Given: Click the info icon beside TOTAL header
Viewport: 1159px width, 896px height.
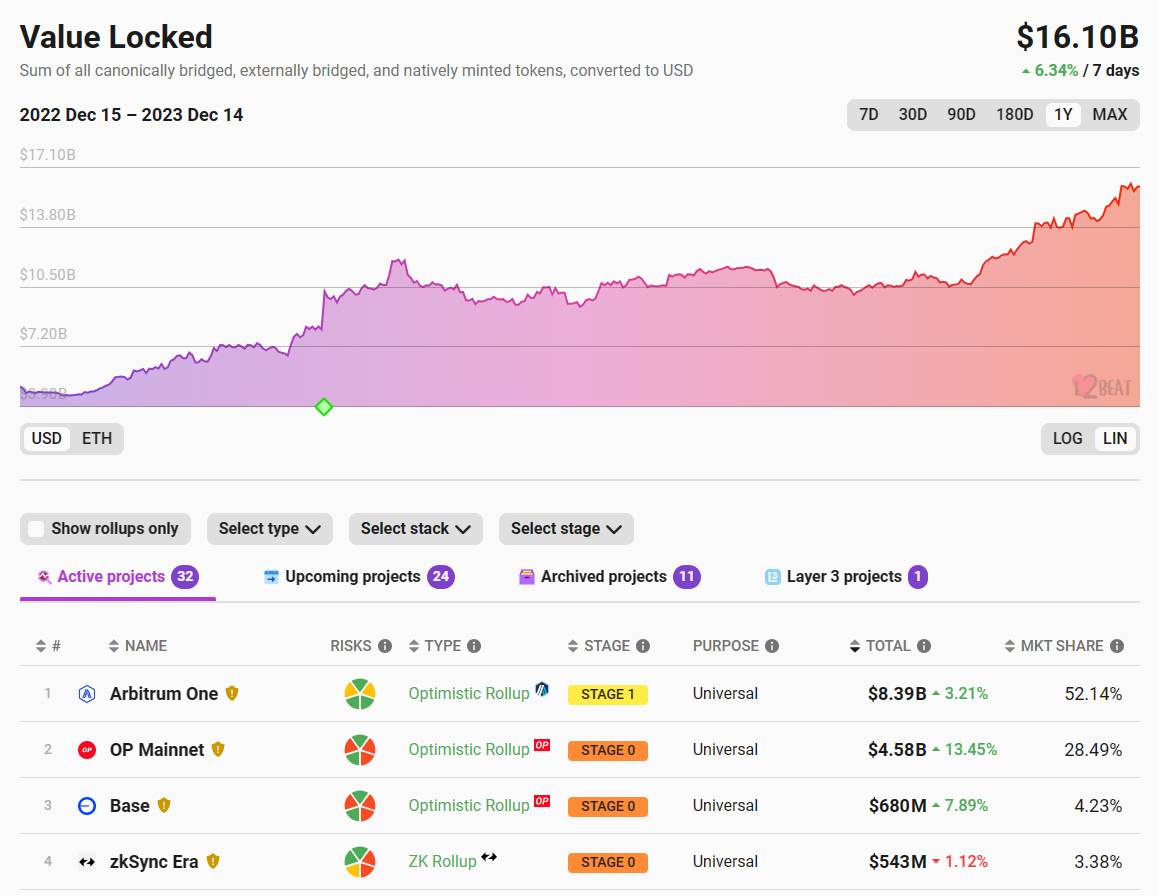Looking at the screenshot, I should [x=924, y=646].
